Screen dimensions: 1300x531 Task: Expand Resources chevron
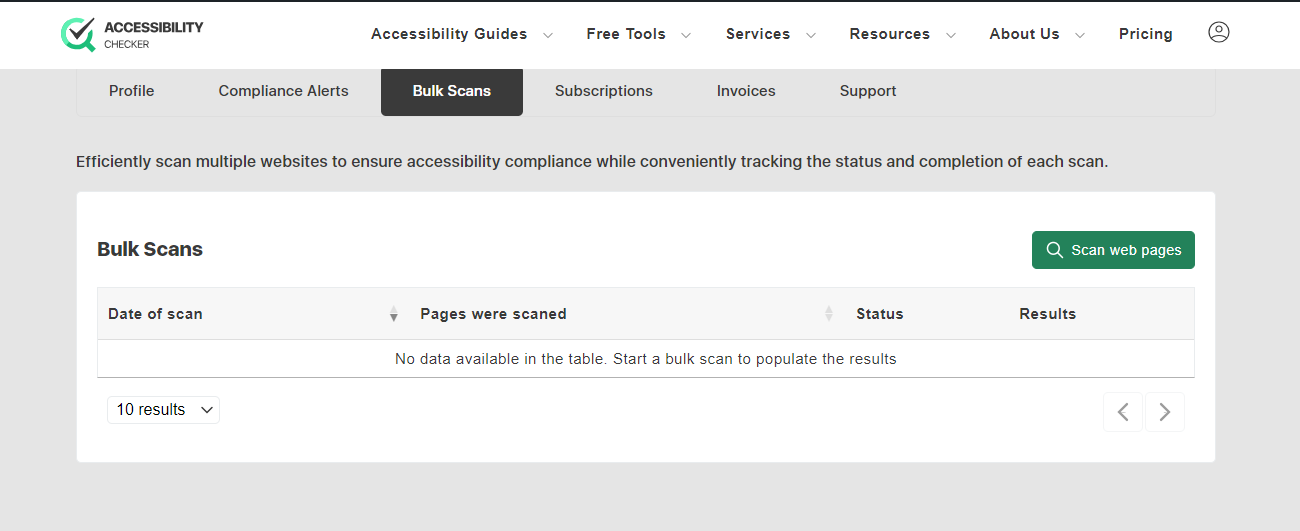click(x=950, y=35)
